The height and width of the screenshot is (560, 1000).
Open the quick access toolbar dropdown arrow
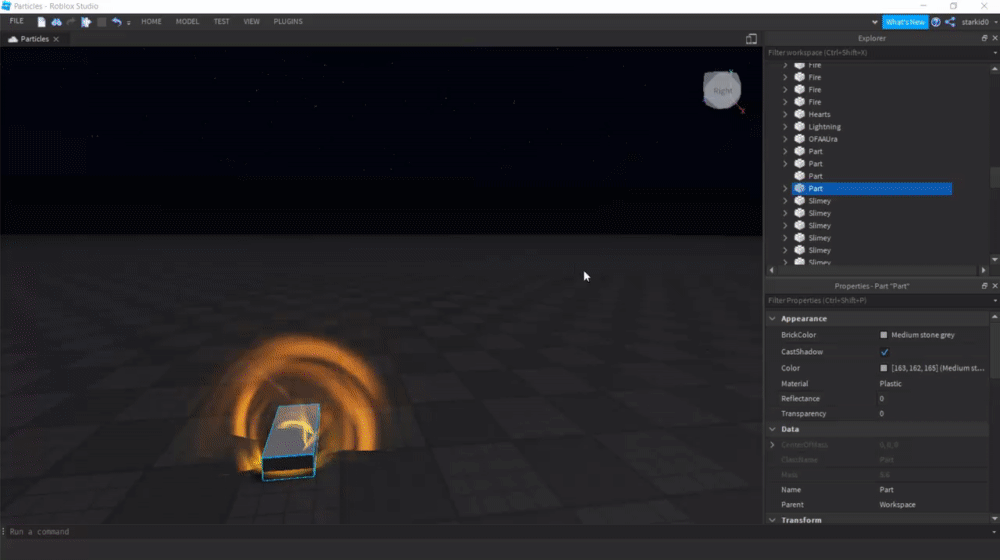pos(128,22)
